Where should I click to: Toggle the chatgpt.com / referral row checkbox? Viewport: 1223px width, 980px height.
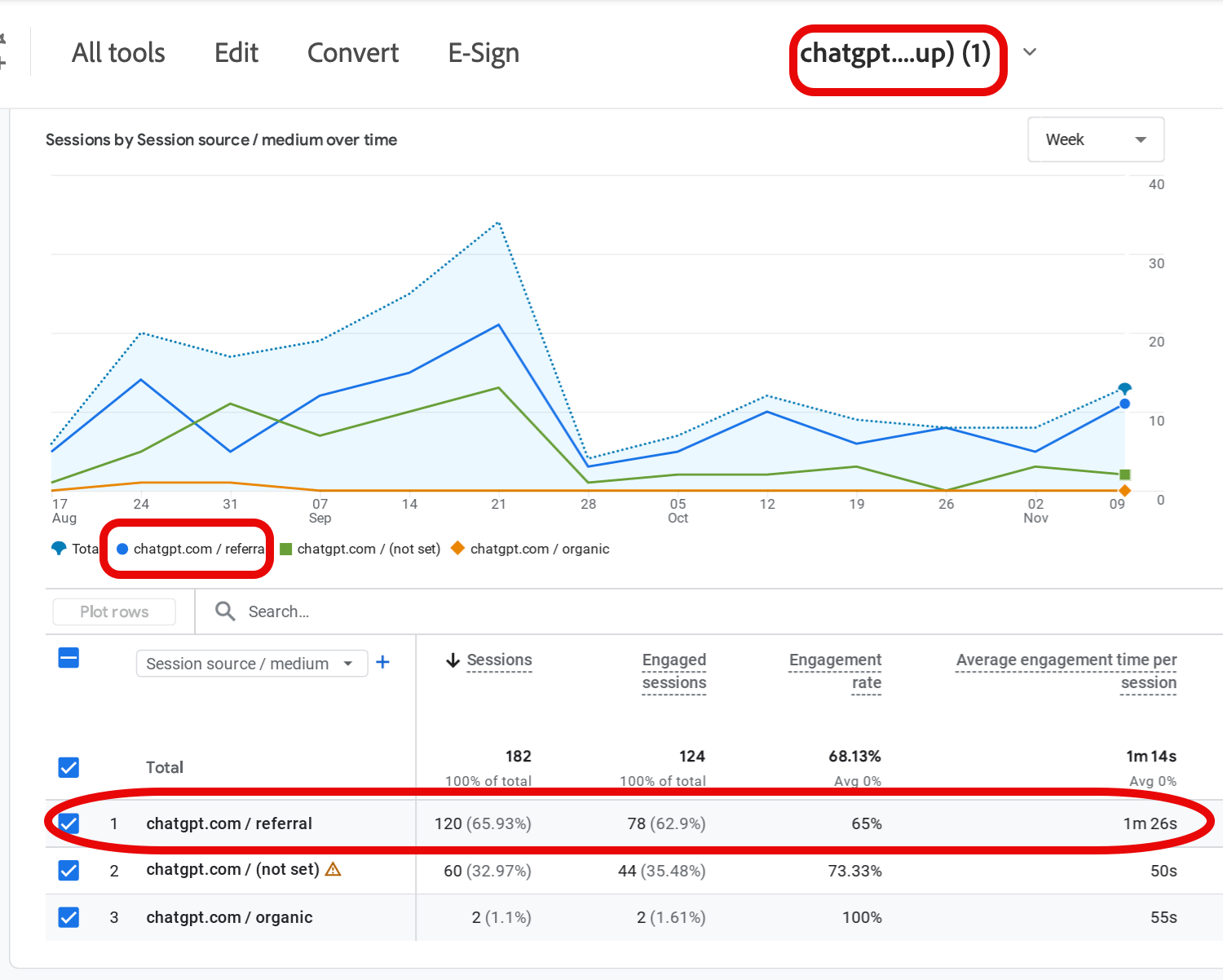[69, 823]
